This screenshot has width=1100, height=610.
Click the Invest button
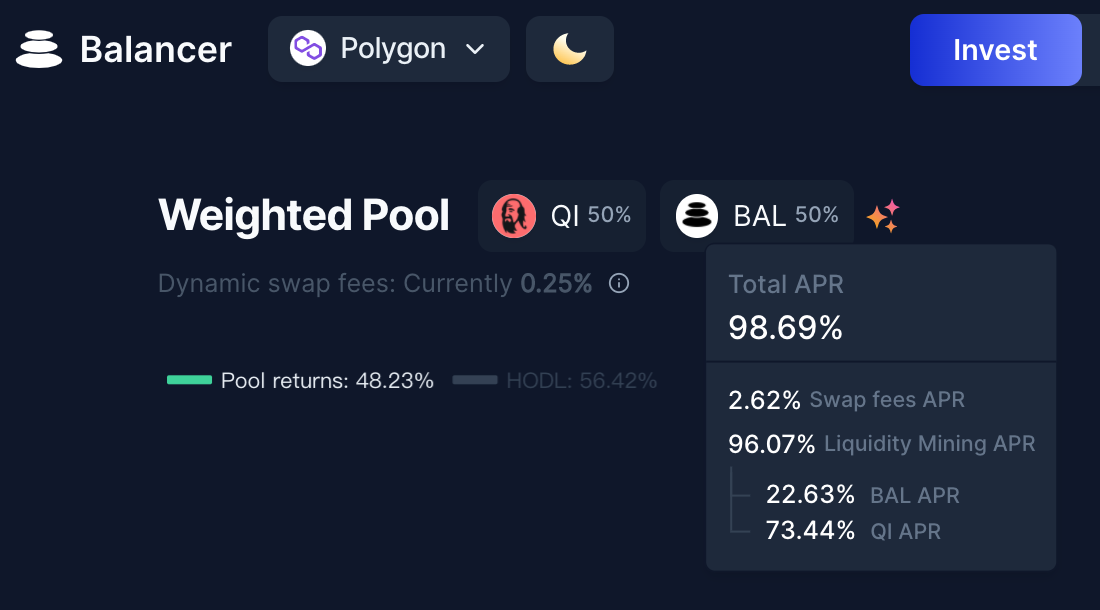995,50
